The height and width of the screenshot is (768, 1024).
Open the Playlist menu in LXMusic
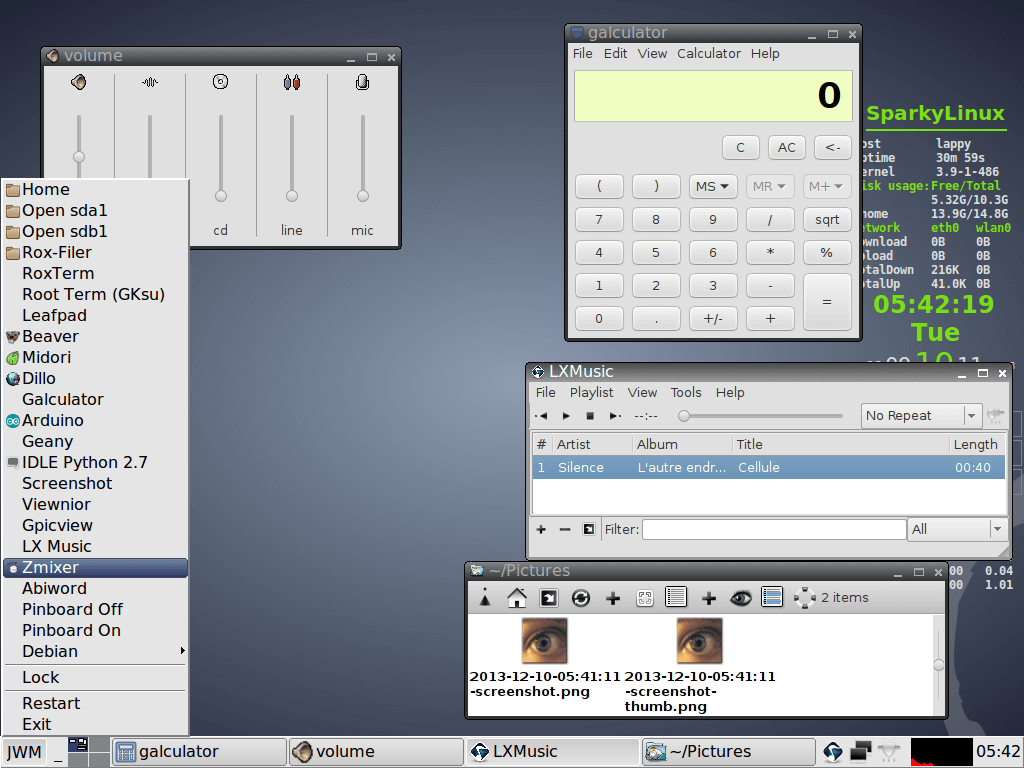pos(591,392)
